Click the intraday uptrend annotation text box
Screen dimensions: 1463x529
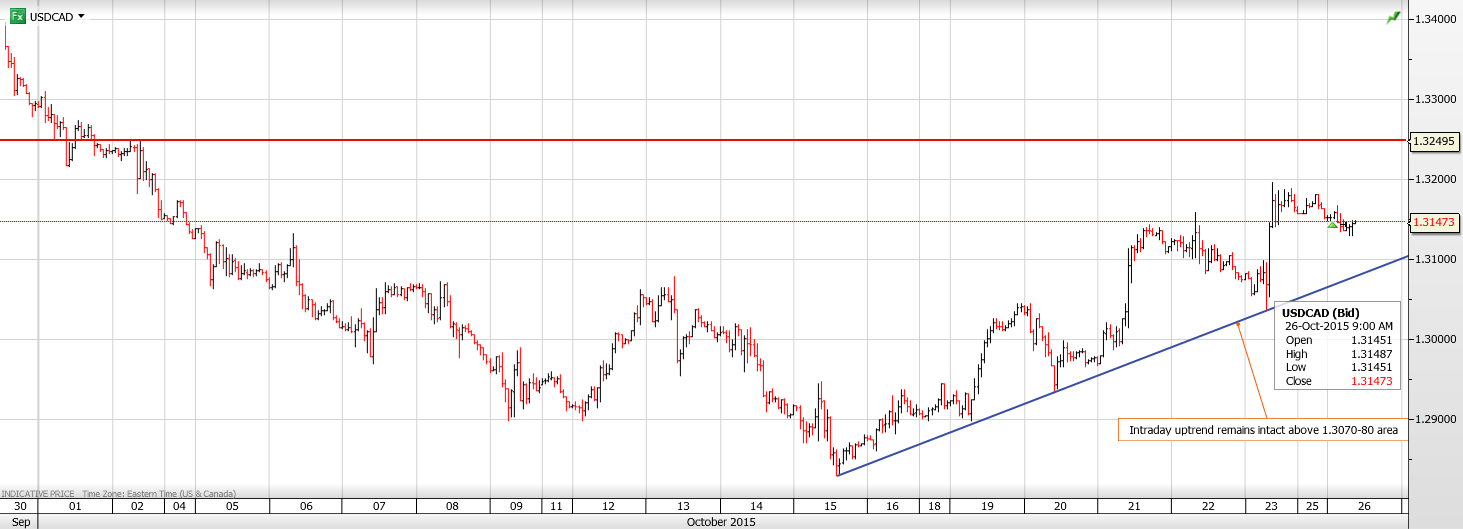pyautogui.click(x=1262, y=430)
